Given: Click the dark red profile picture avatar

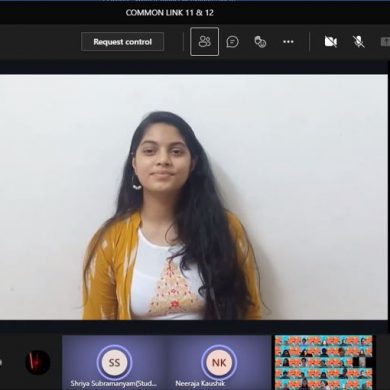Looking at the screenshot, I should [x=38, y=362].
